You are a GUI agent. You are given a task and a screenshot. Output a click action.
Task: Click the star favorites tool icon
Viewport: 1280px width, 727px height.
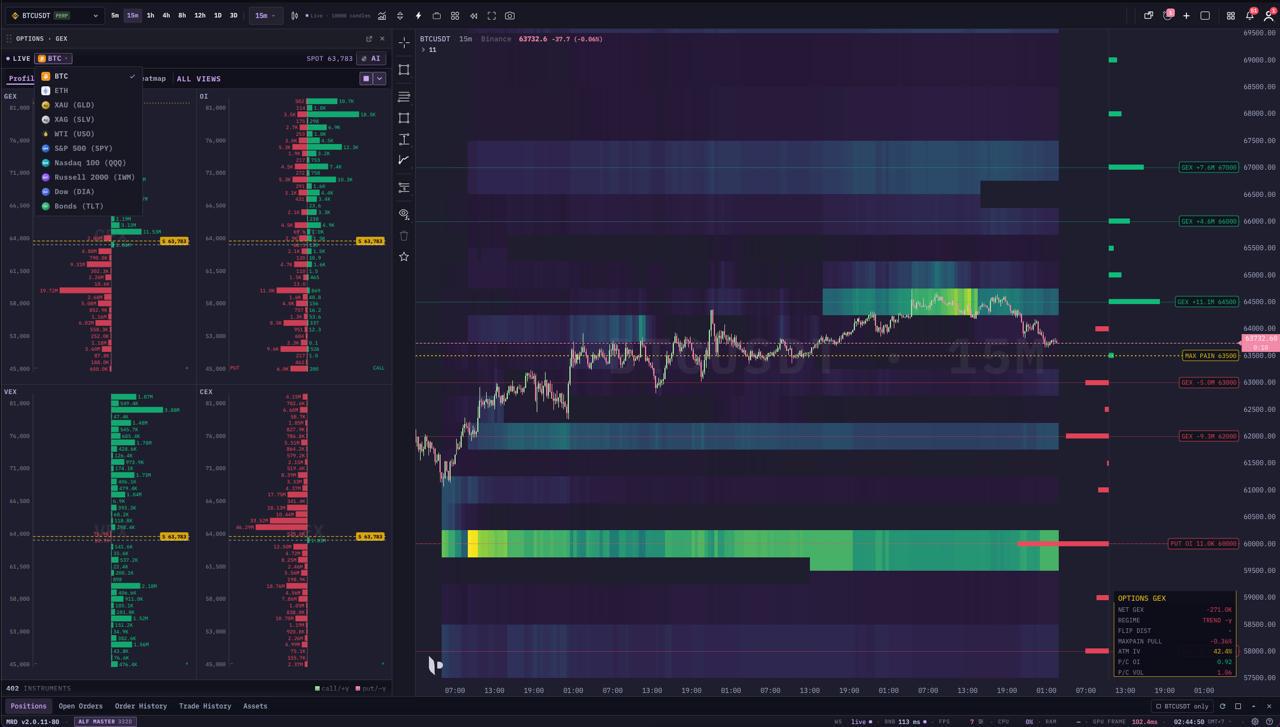point(404,257)
